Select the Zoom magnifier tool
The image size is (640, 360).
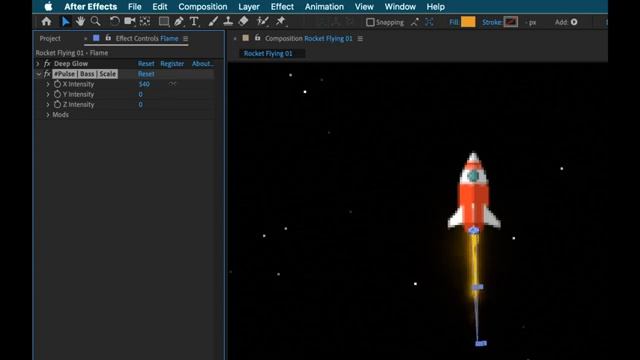click(96, 22)
